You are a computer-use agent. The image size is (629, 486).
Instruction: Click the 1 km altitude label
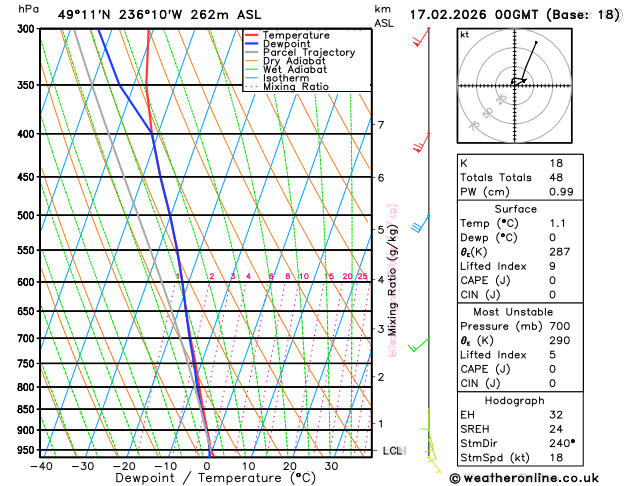(x=381, y=423)
